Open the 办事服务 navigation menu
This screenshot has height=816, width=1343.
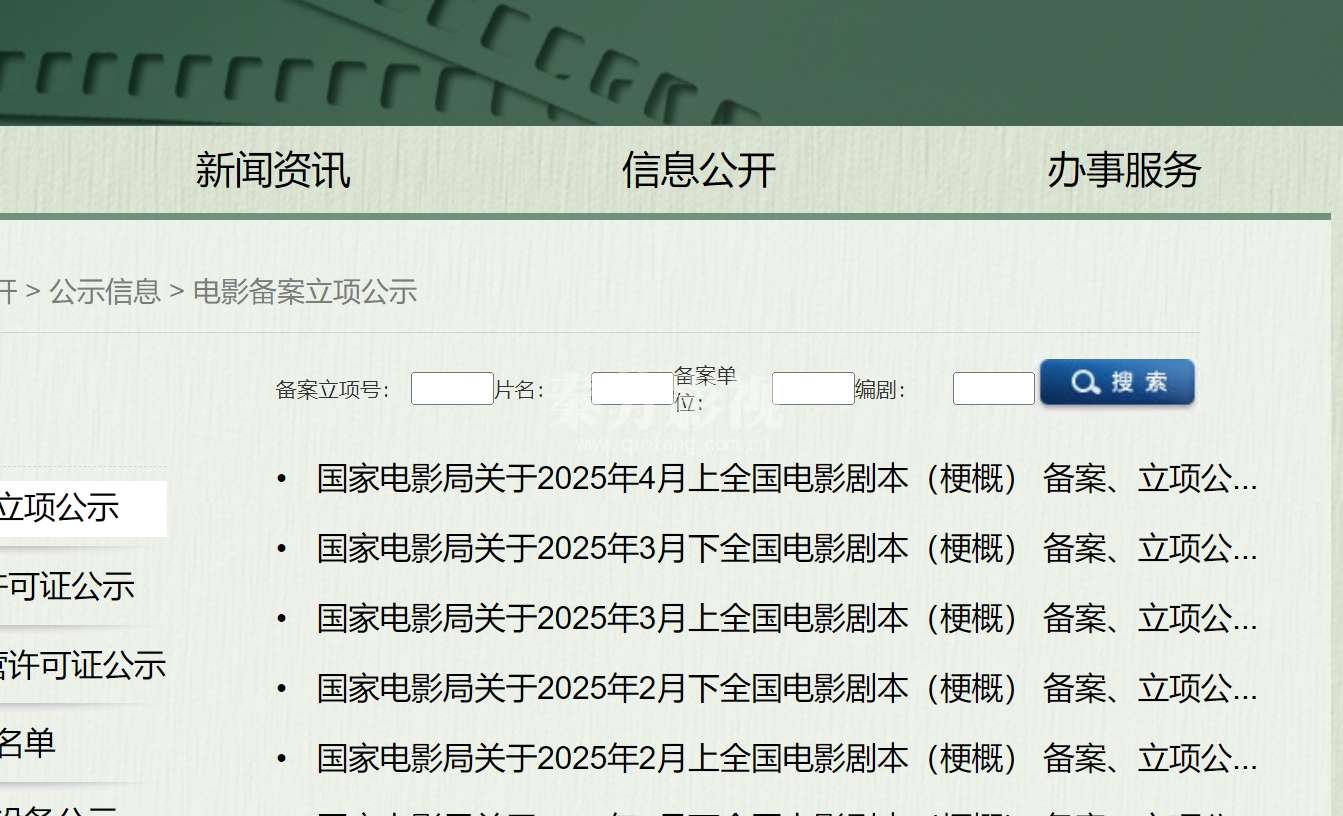click(1125, 172)
